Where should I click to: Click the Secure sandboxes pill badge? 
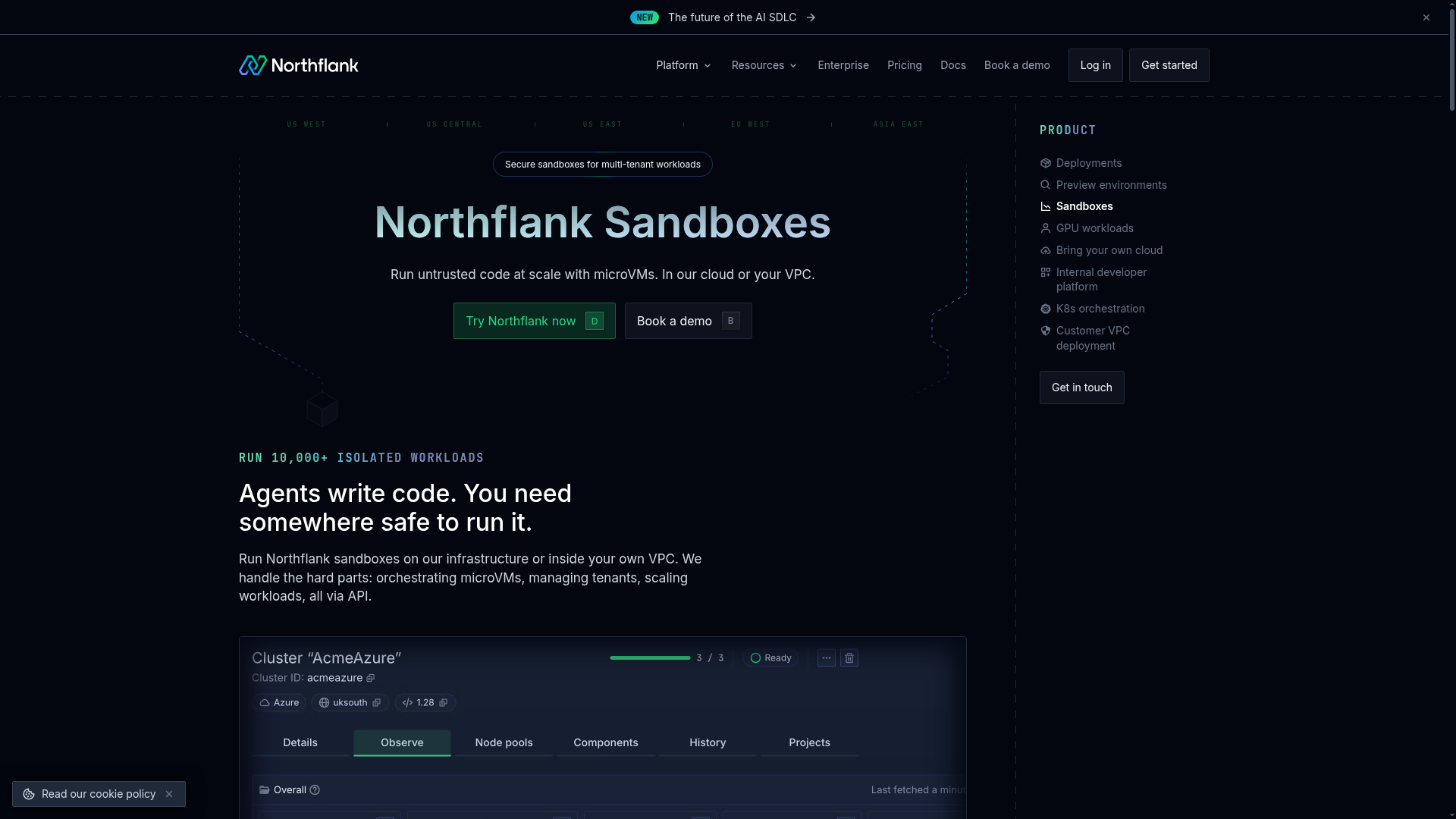[x=603, y=165]
